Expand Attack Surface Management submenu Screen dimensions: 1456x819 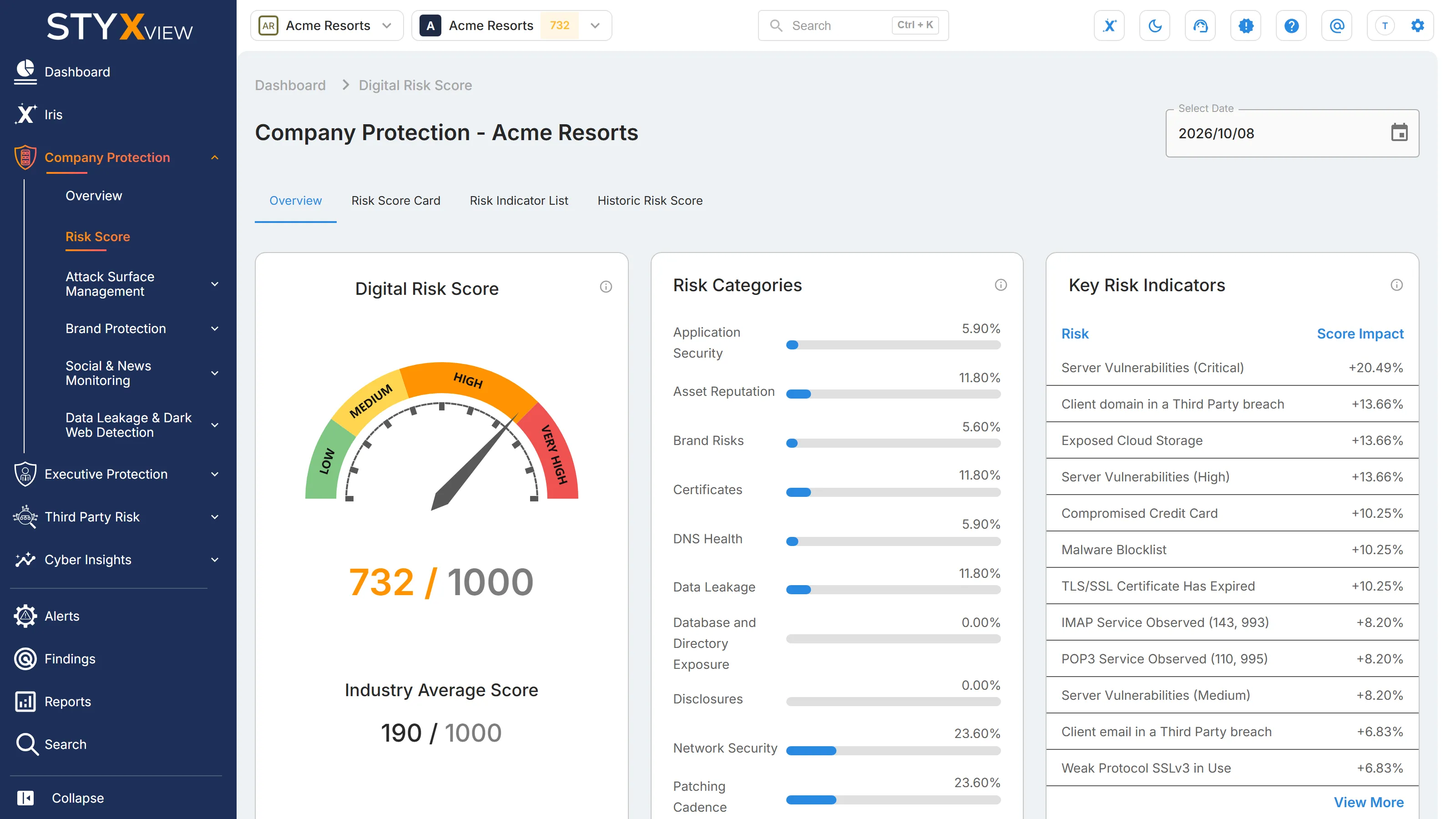(215, 284)
